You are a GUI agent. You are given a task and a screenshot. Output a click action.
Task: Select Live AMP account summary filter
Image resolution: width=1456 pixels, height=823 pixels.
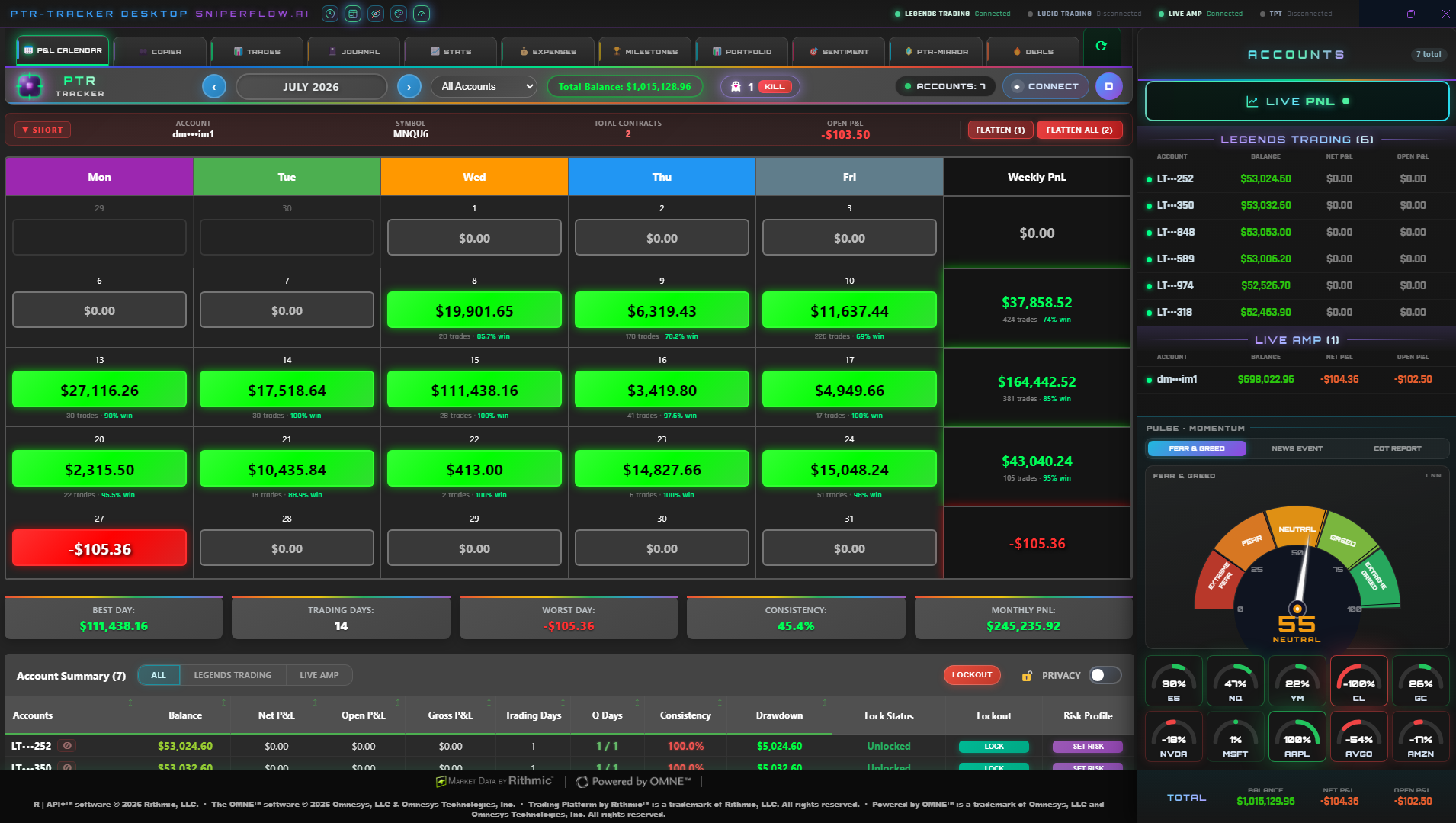[x=319, y=675]
